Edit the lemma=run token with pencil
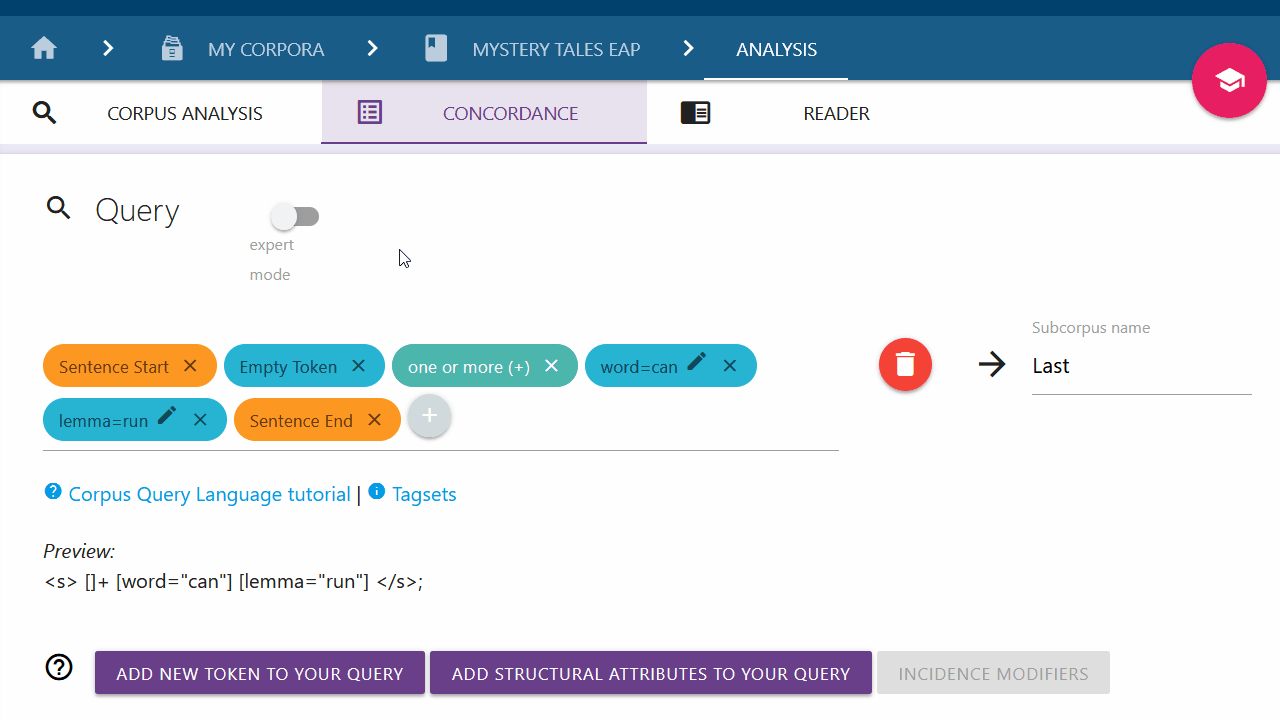This screenshot has height=720, width=1280. [167, 416]
